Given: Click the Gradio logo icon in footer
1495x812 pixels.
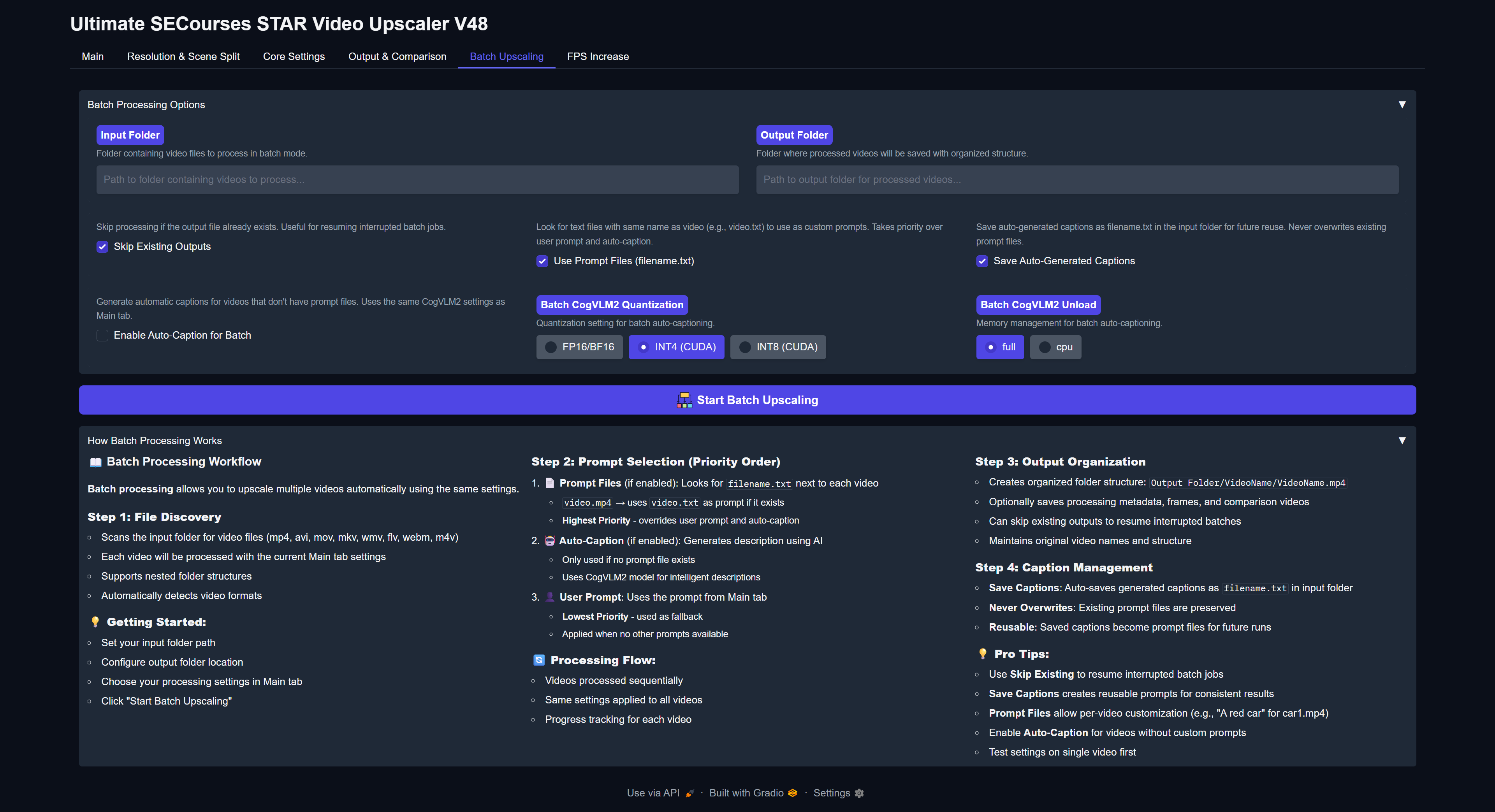Looking at the screenshot, I should 793,793.
